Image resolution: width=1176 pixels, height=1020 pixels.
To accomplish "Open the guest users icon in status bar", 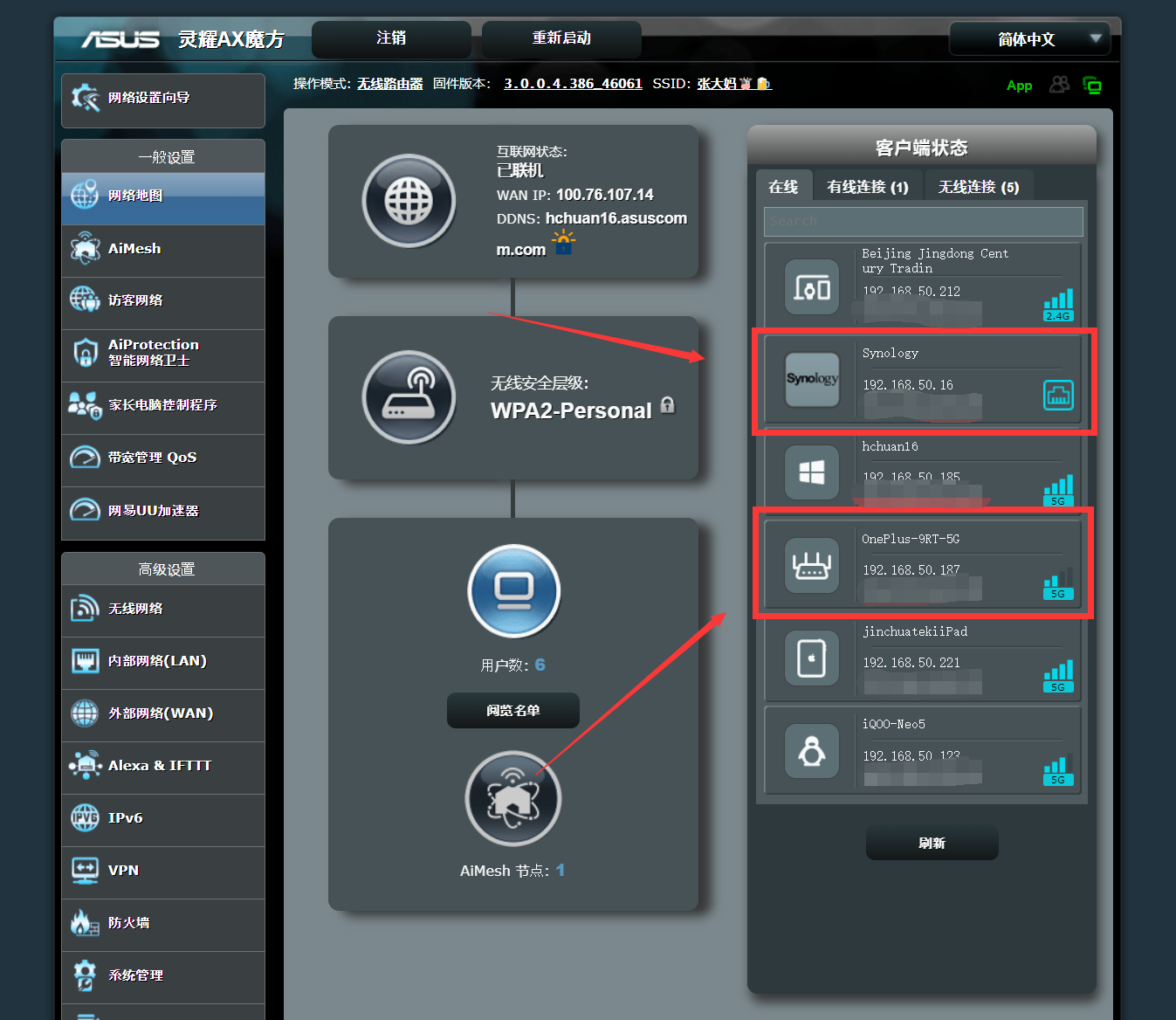I will [1059, 85].
